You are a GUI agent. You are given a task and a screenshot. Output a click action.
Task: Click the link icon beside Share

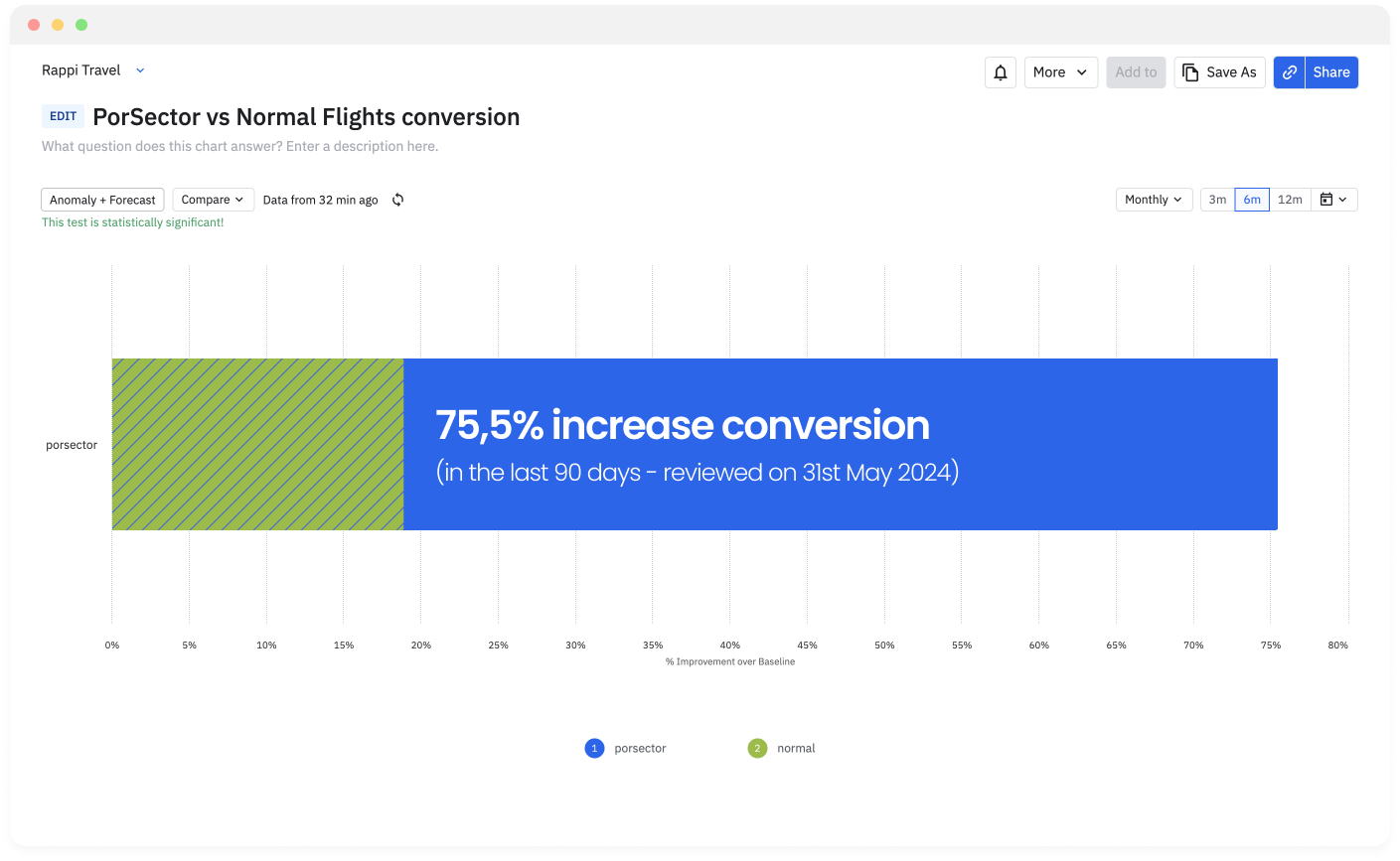(x=1290, y=72)
